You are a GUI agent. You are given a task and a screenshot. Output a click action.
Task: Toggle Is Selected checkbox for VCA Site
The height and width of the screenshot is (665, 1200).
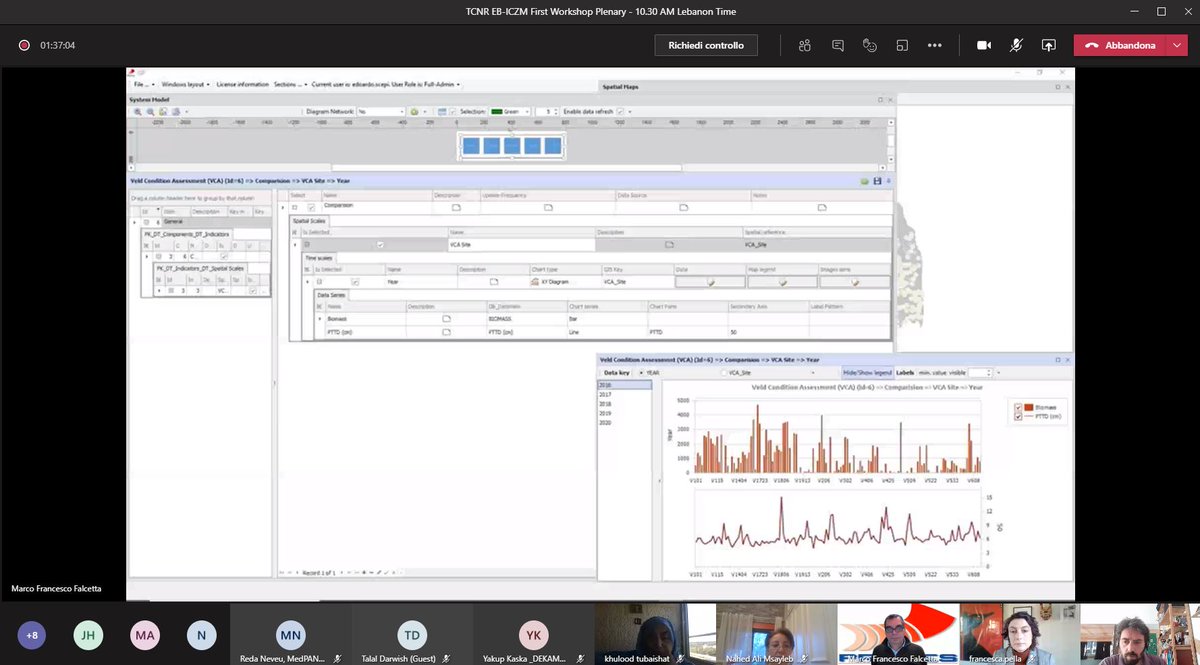click(x=380, y=244)
